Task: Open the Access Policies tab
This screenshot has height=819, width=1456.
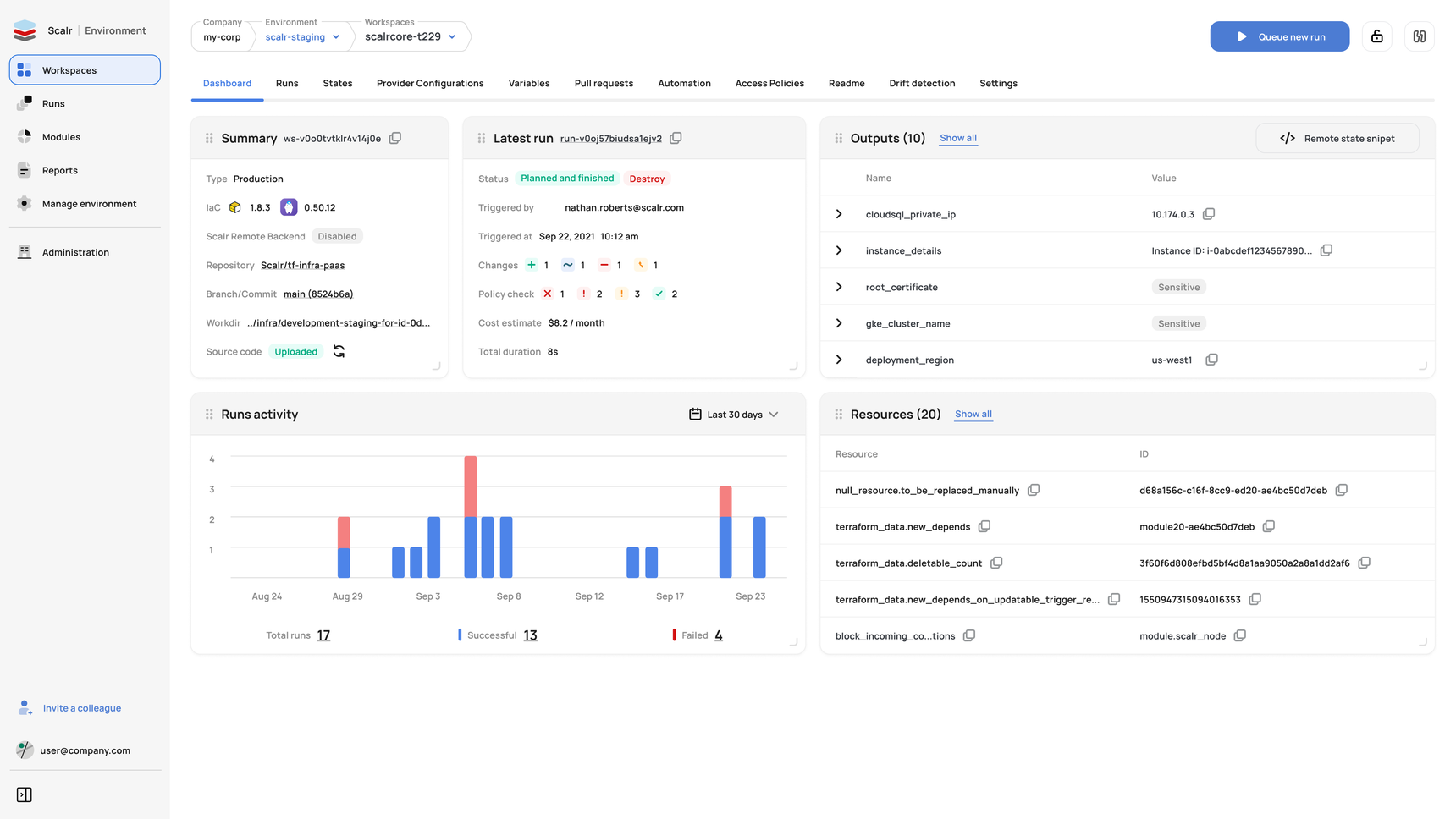Action: click(x=769, y=83)
